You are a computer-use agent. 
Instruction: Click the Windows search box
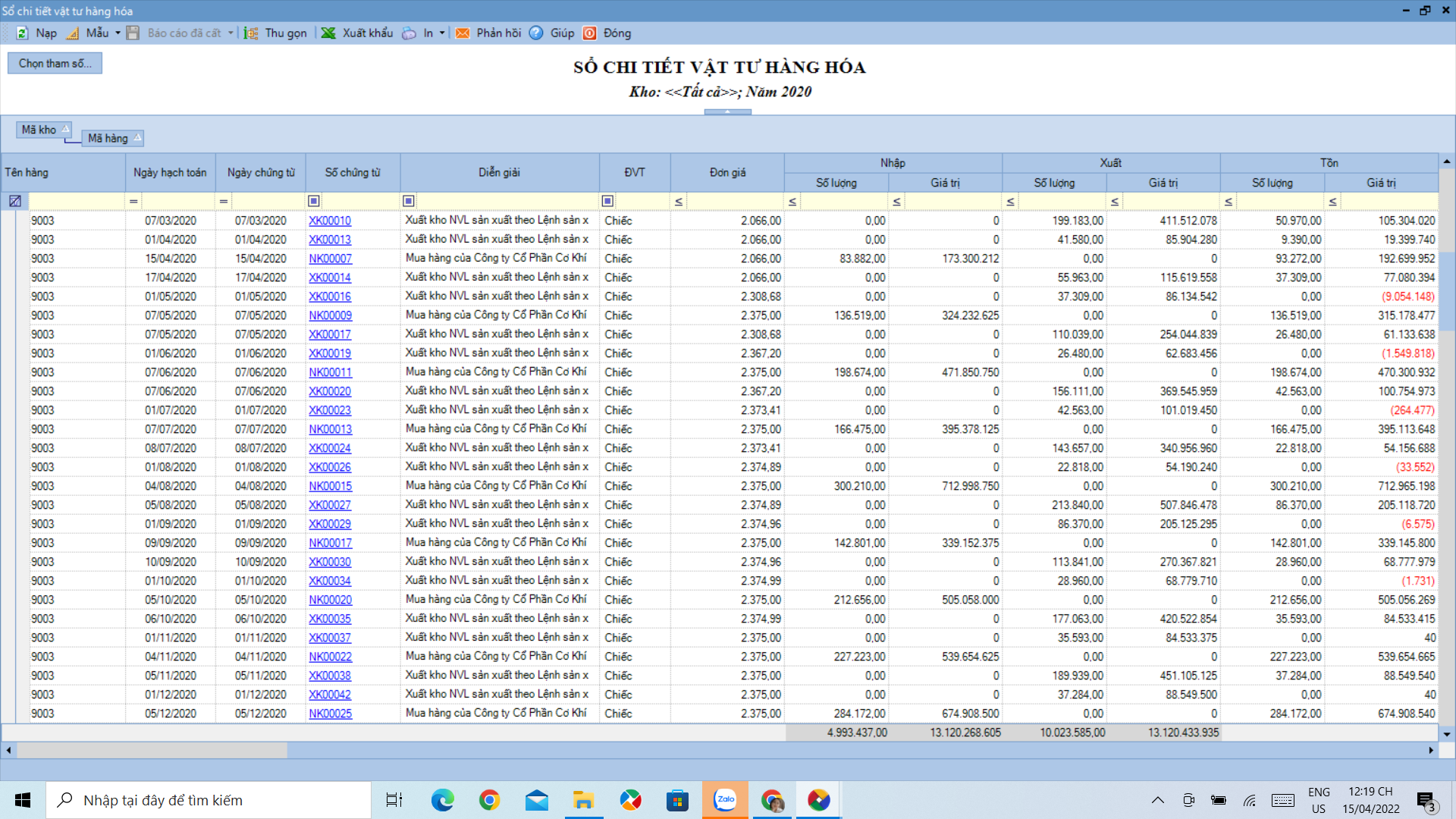209,800
